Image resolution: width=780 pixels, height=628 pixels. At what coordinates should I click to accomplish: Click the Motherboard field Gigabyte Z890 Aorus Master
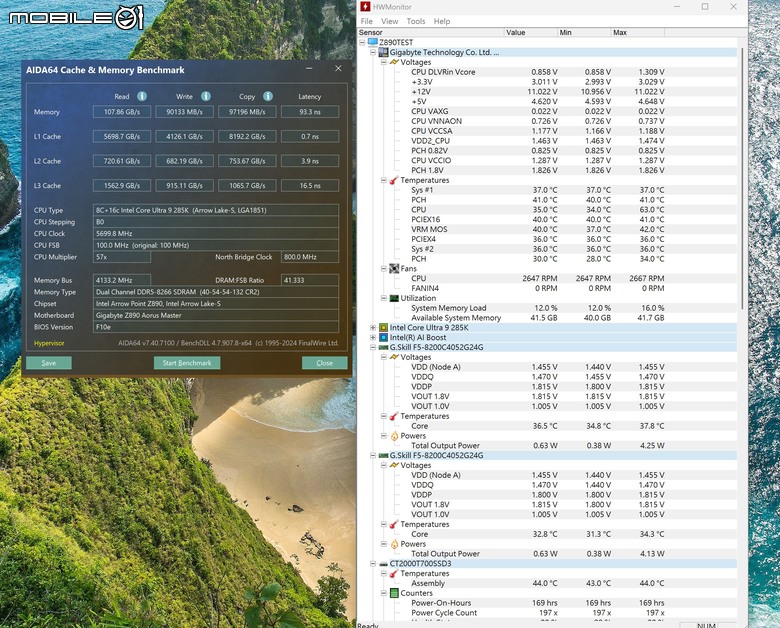tap(216, 315)
